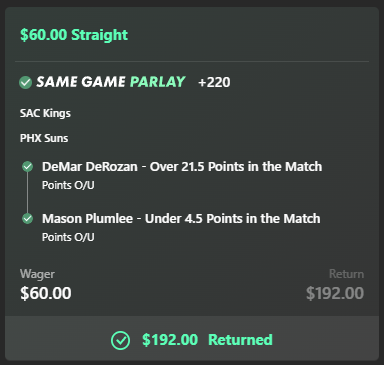Click the vertical line connecting parlay legs

click(27, 192)
